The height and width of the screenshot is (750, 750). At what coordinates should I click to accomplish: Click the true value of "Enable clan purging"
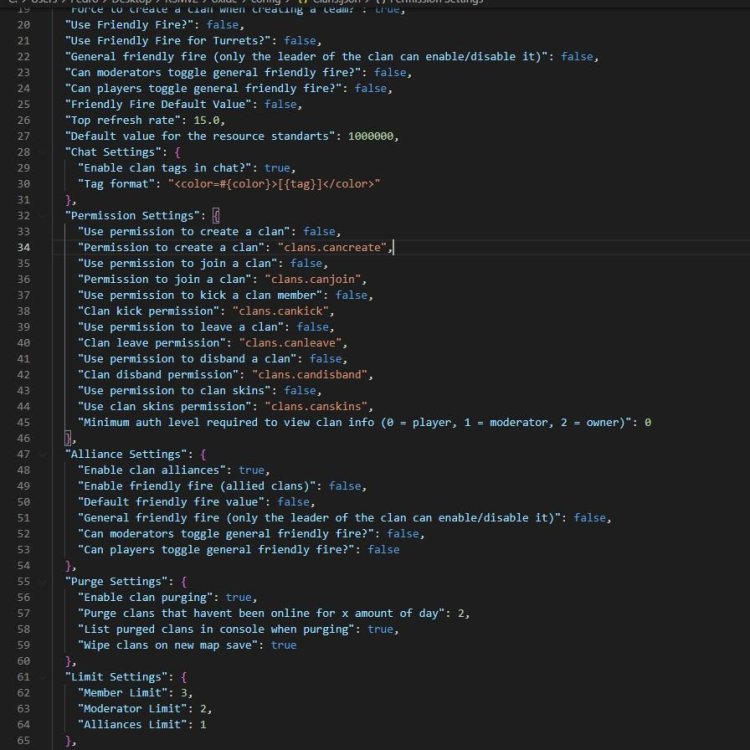point(238,597)
